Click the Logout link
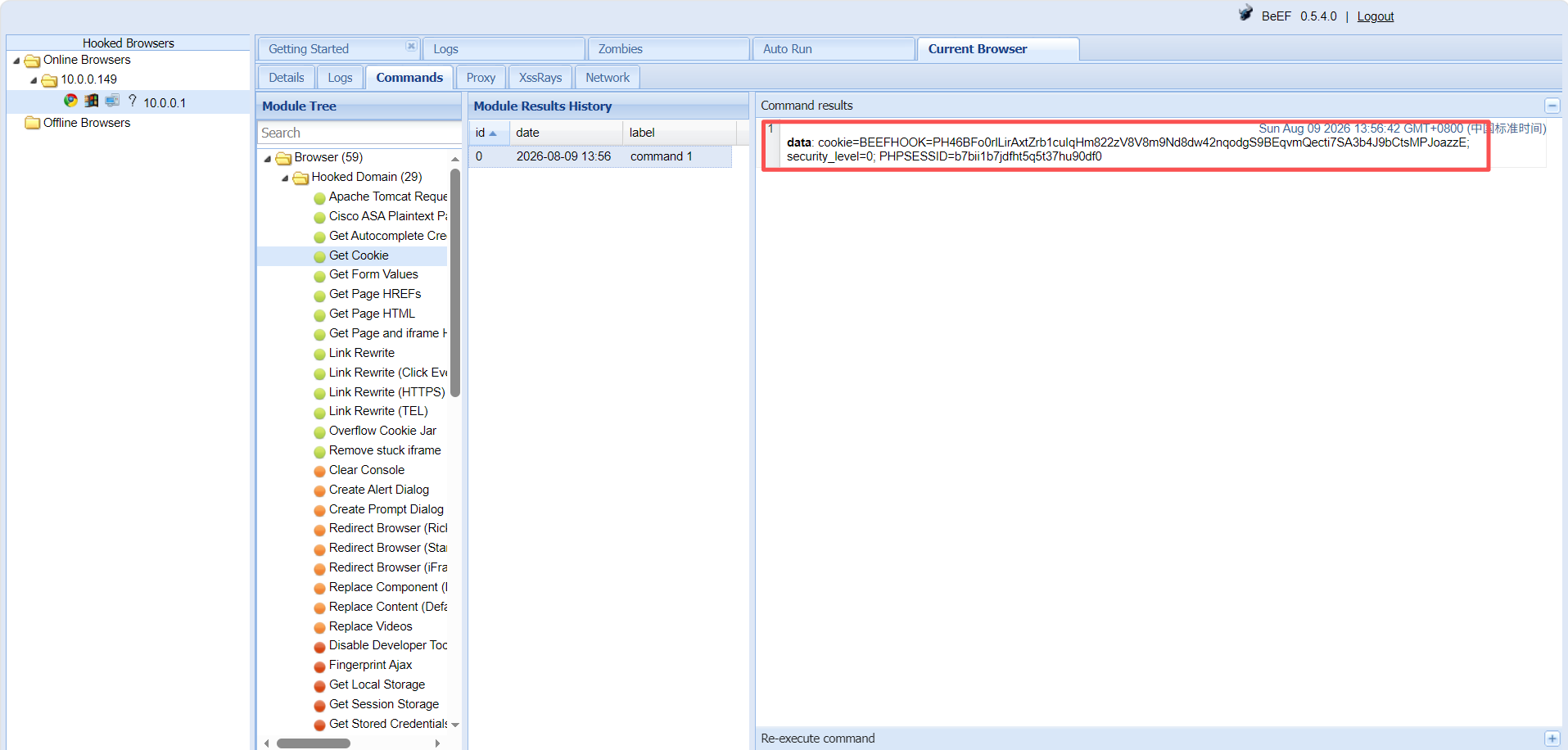The image size is (1568, 750). 1375,16
